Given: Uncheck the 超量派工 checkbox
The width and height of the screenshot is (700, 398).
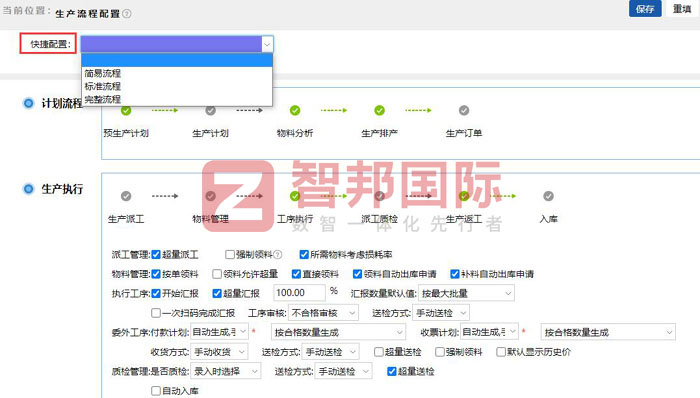Looking at the screenshot, I should (x=156, y=255).
